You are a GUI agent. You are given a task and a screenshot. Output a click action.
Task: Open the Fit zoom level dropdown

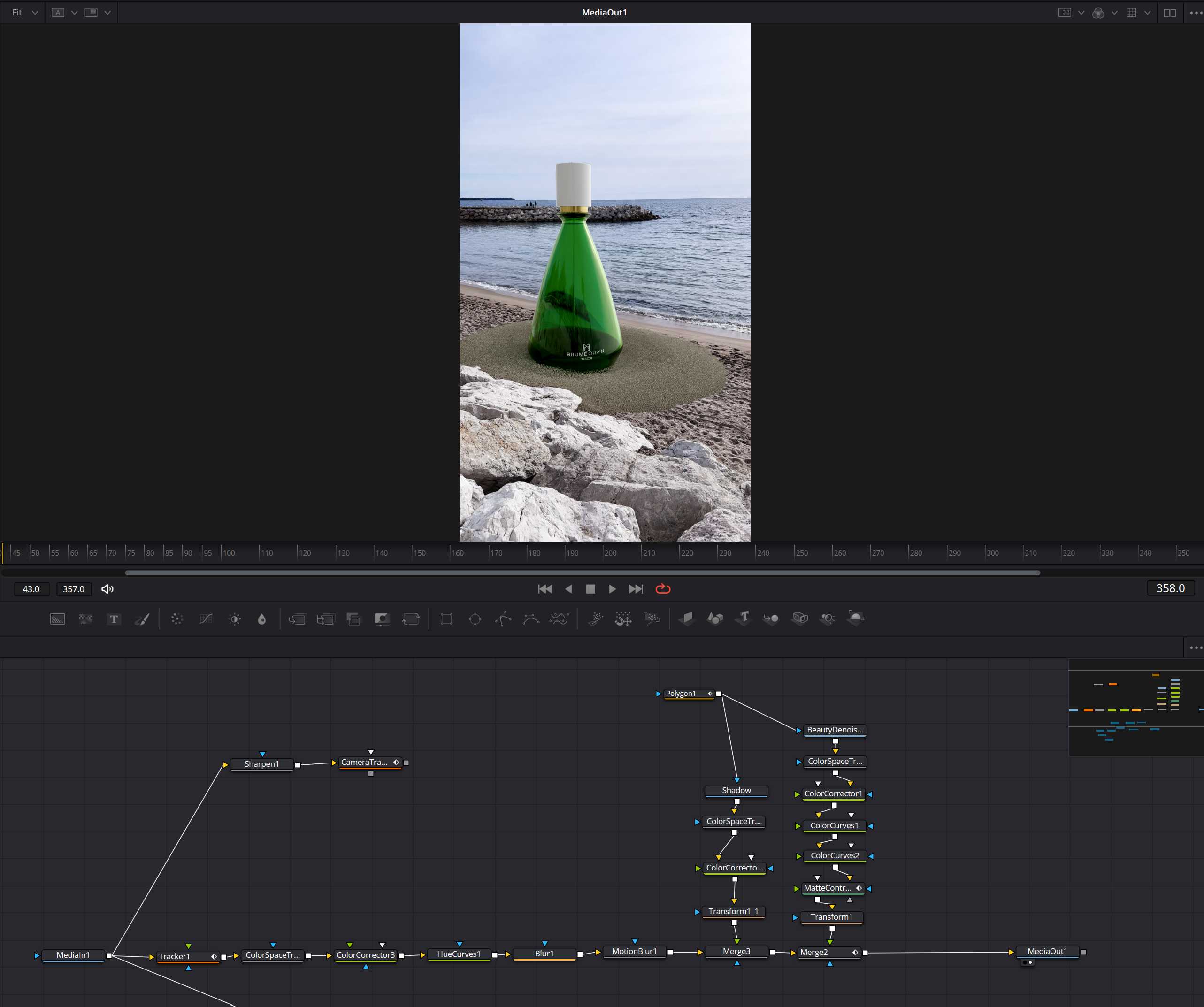click(34, 12)
